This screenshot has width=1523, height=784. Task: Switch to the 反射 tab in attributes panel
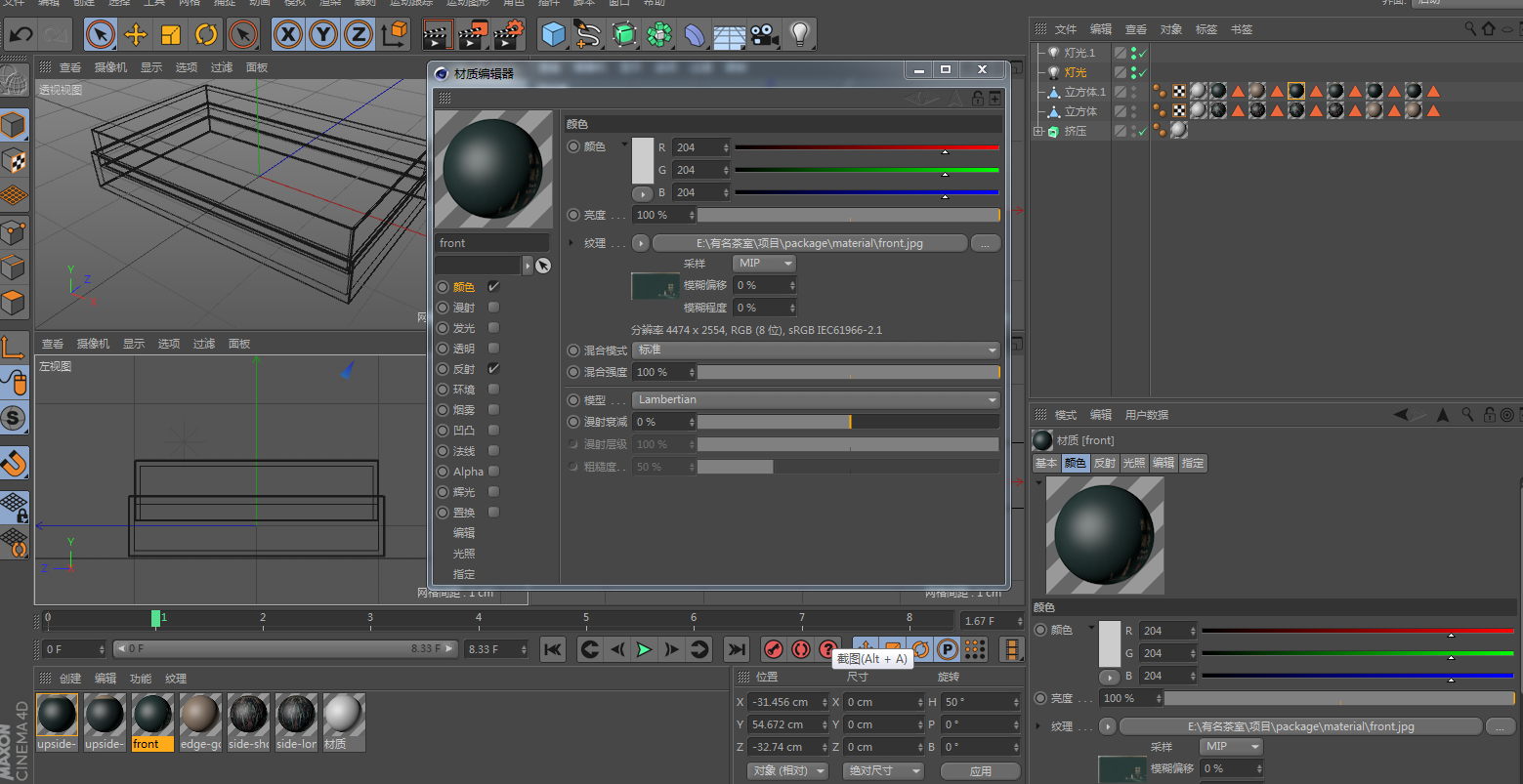[1105, 463]
